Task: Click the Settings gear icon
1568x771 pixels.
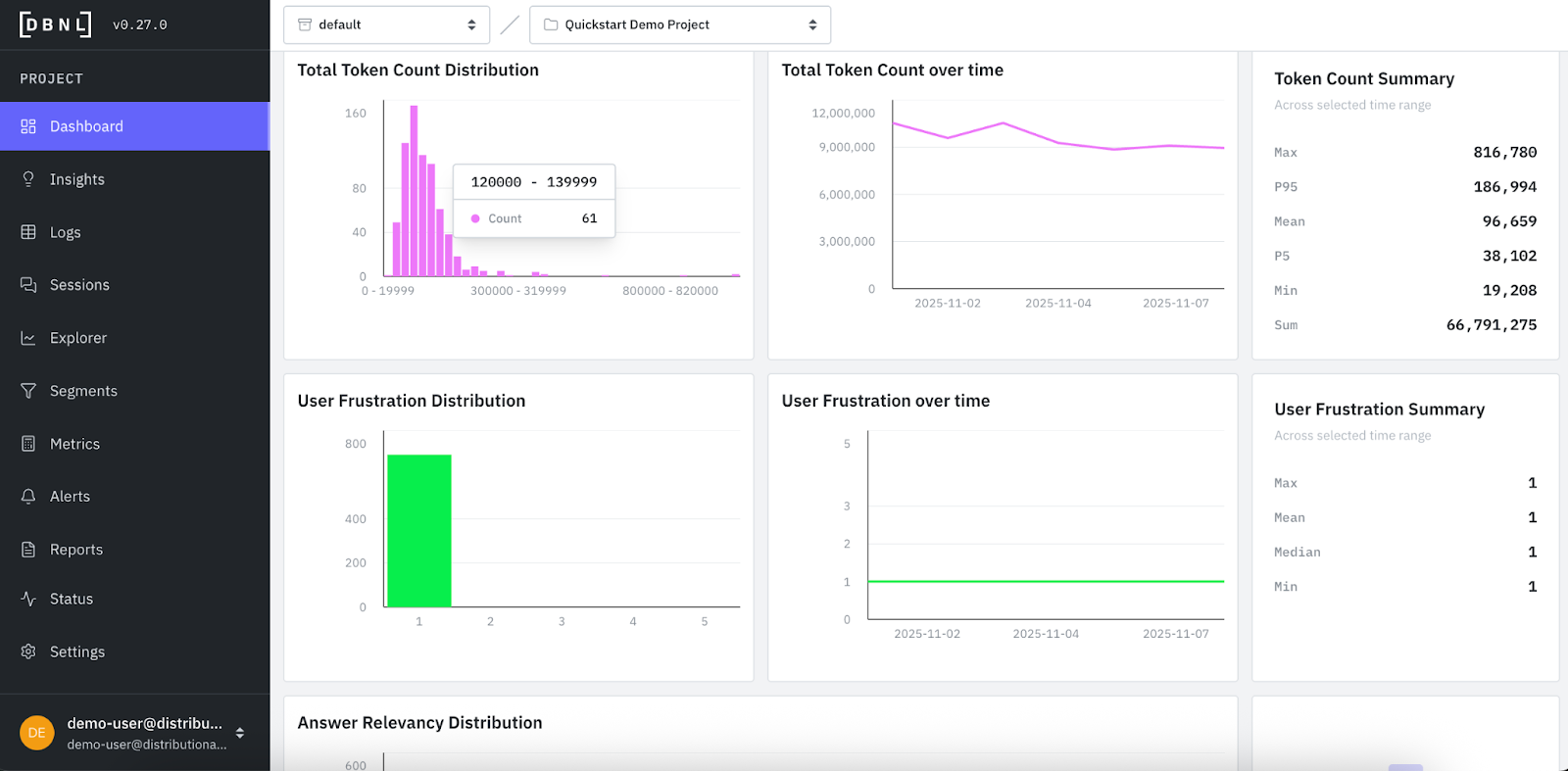Action: [28, 651]
